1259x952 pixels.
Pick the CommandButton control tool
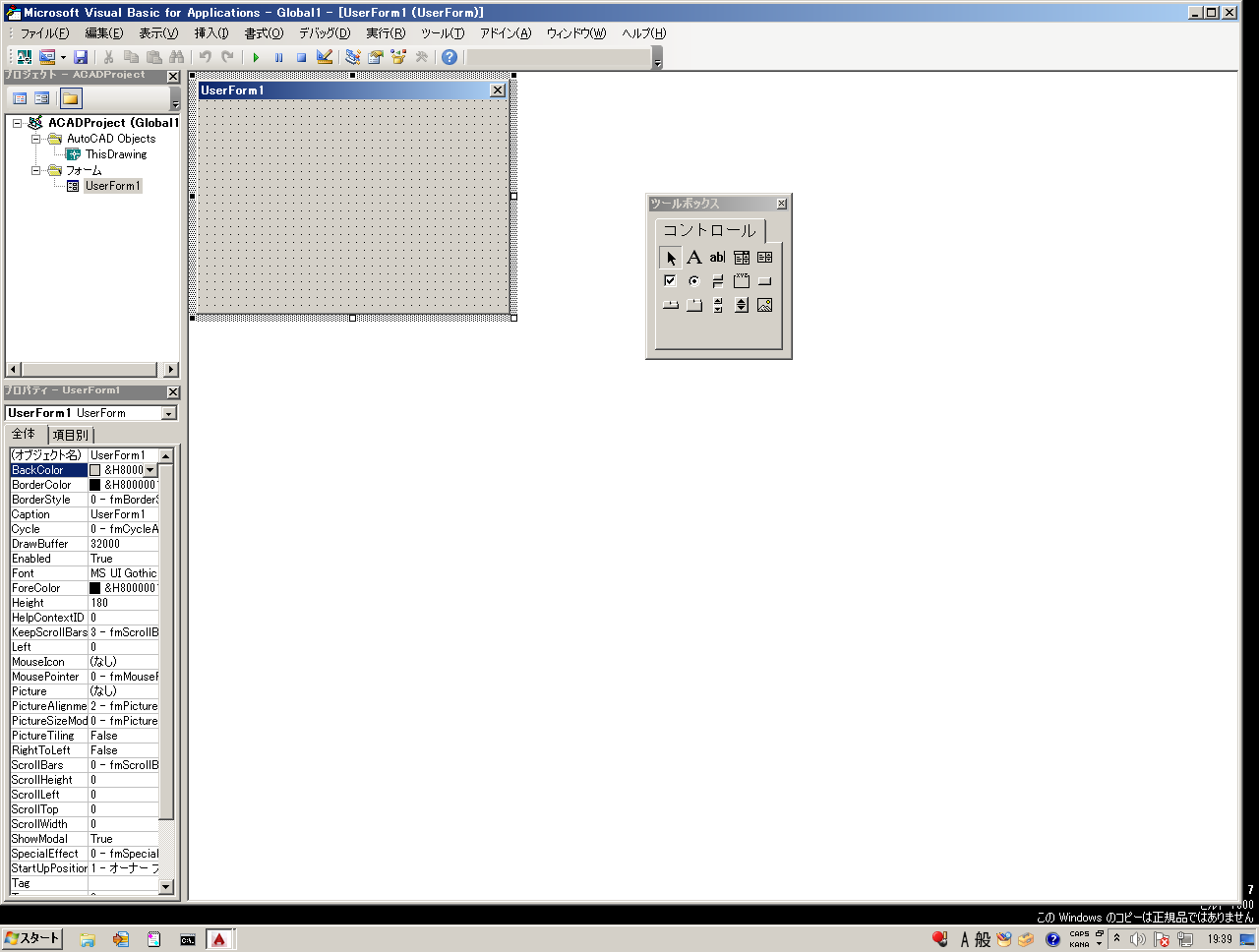point(765,281)
